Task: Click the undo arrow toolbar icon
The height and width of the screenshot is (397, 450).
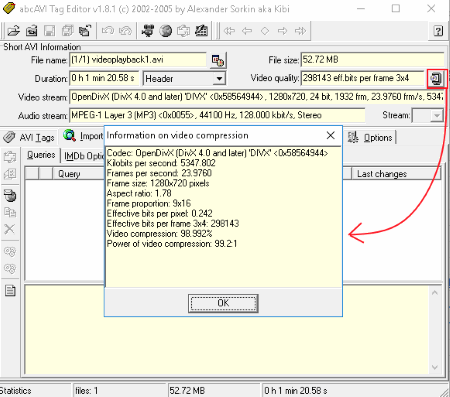Action: (108, 31)
